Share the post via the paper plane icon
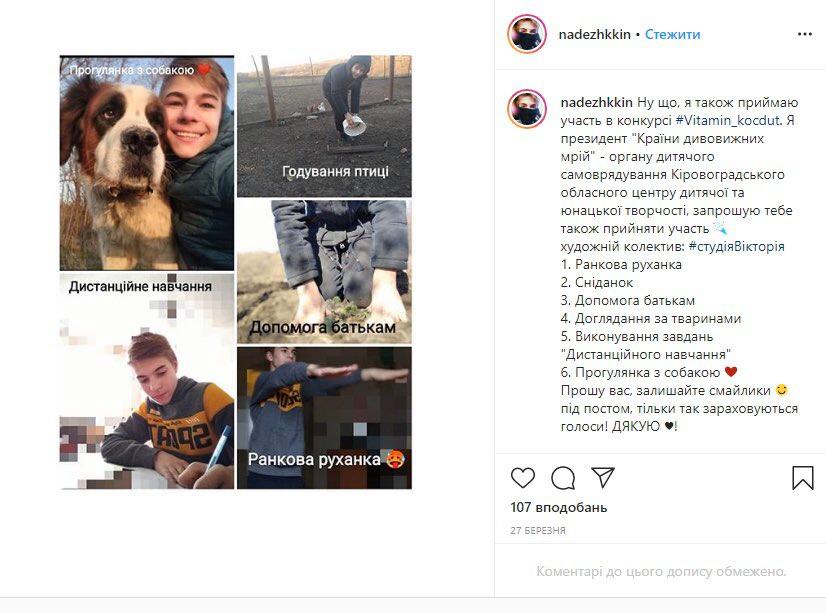This screenshot has width=826, height=613. point(603,477)
